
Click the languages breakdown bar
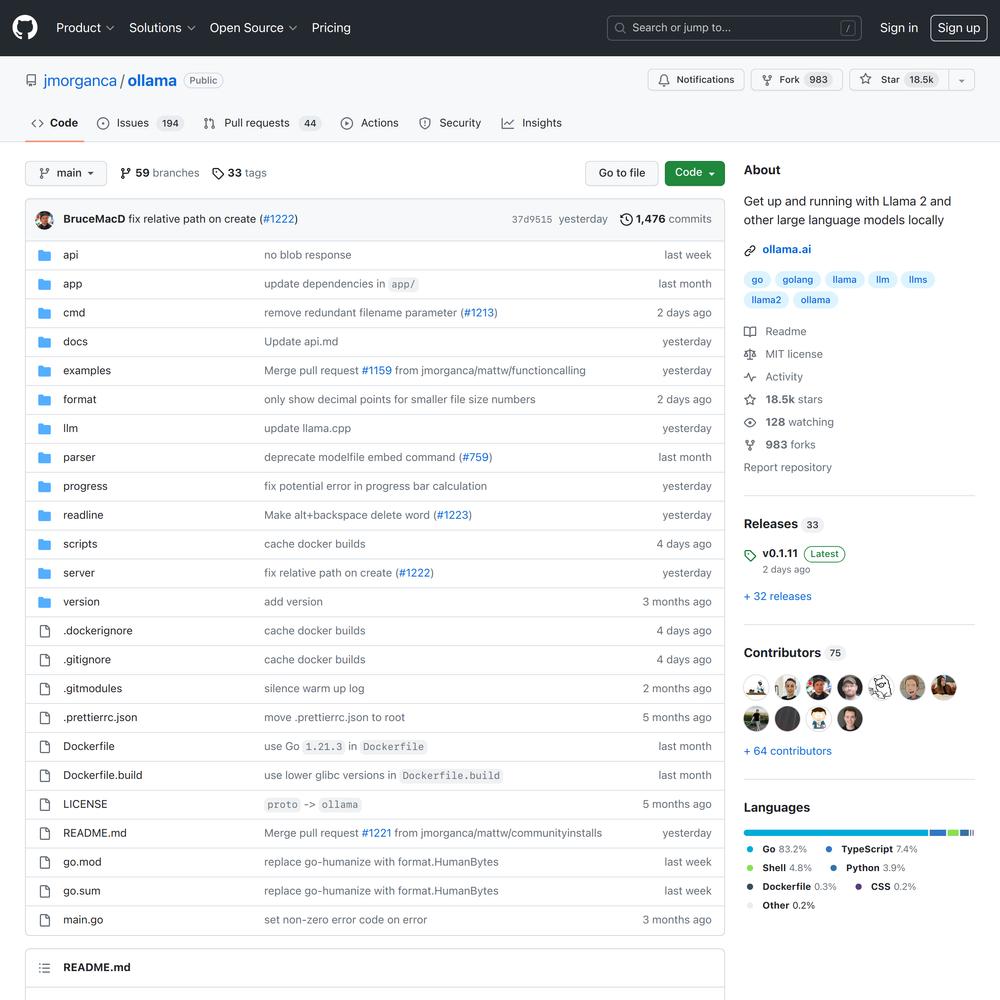(x=859, y=833)
